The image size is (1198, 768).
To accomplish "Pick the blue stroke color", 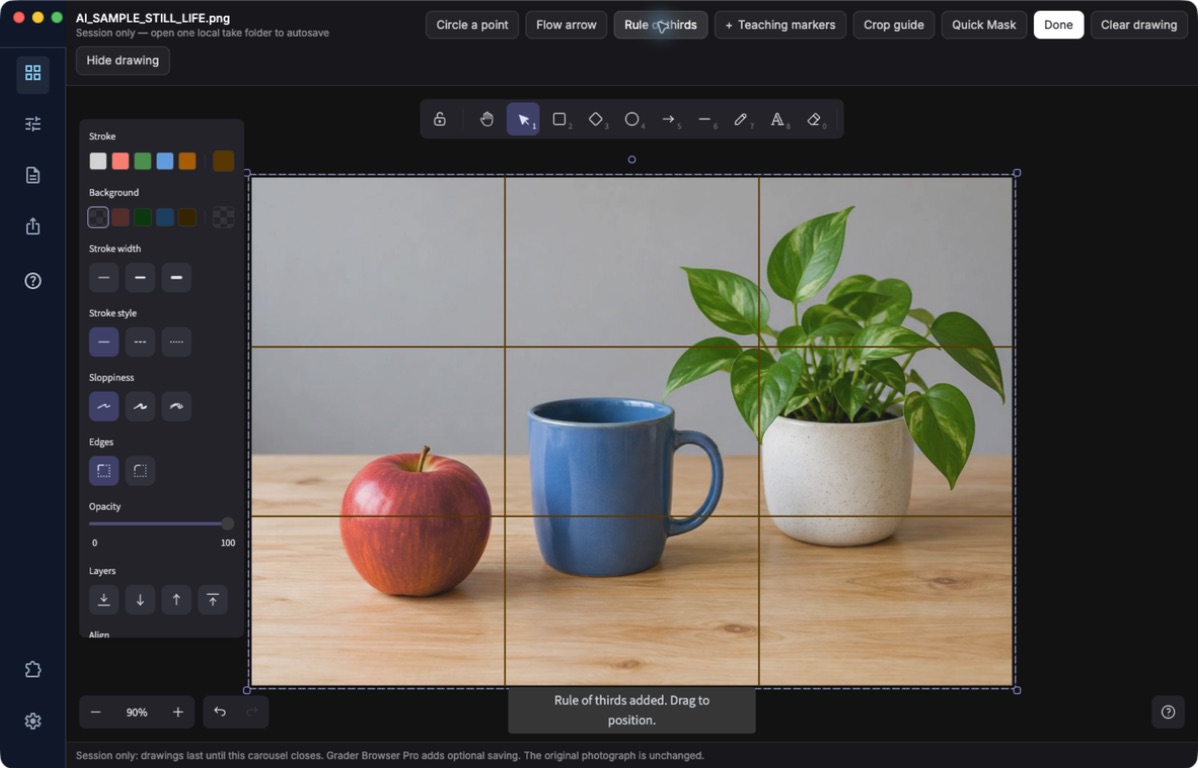I will click(165, 160).
